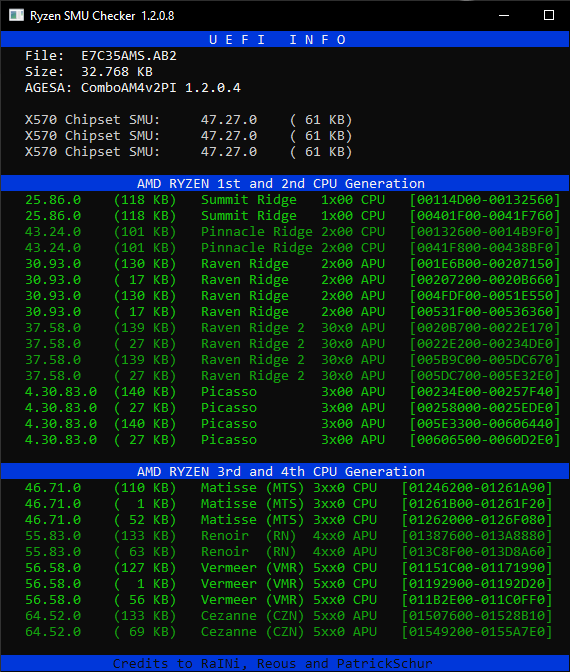The image size is (570, 672).
Task: Click 'Matisse (MTS)' in the 110 KB row
Action: [x=252, y=488]
